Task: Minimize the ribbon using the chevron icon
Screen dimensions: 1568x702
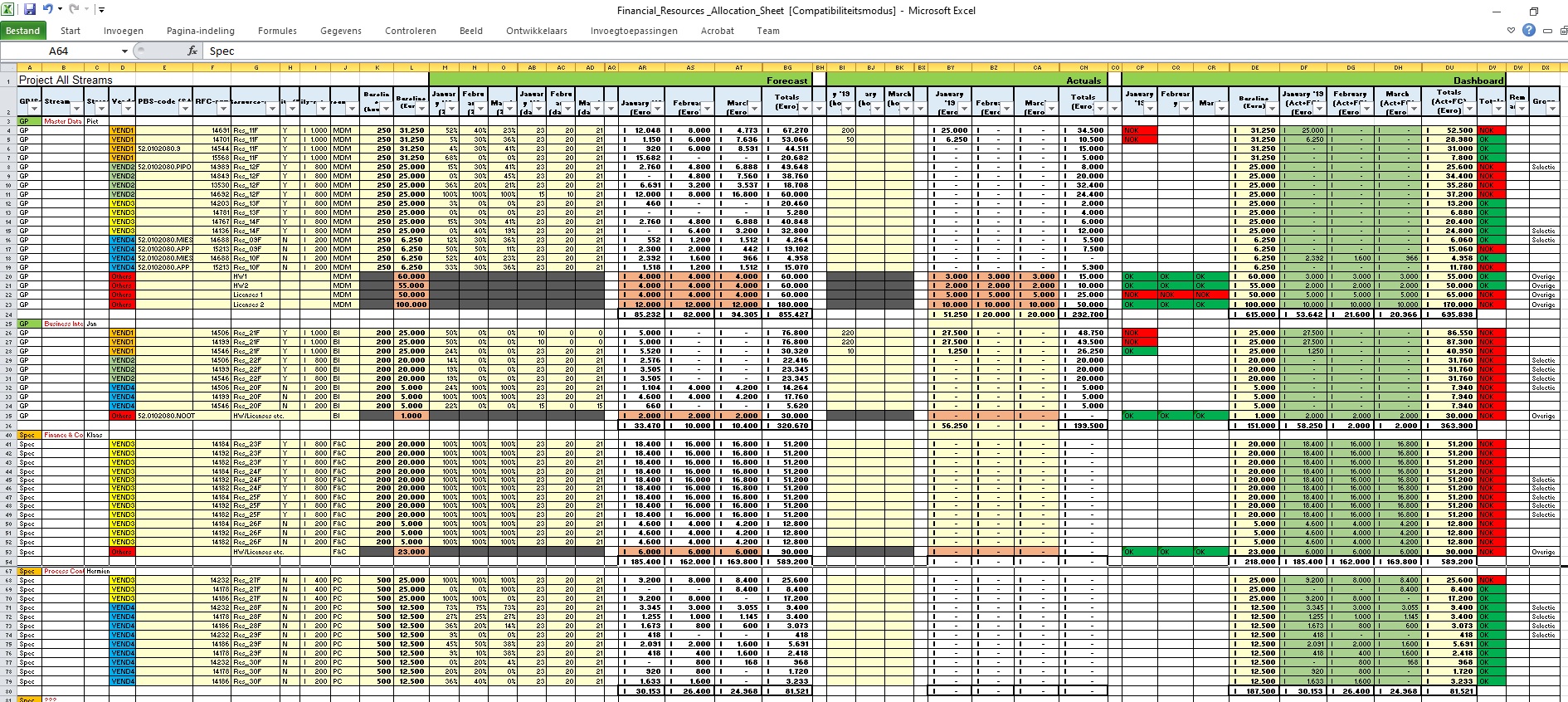Action: tap(1511, 31)
